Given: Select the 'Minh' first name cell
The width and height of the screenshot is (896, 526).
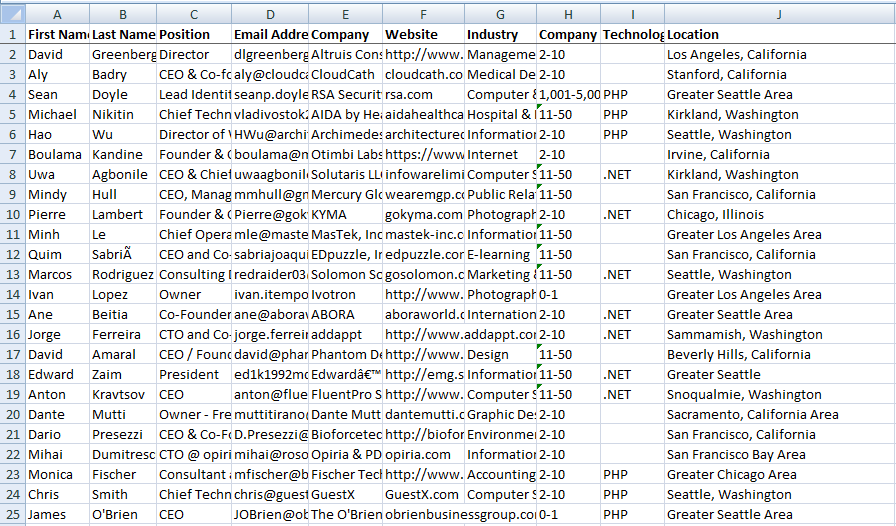Looking at the screenshot, I should pyautogui.click(x=58, y=234).
